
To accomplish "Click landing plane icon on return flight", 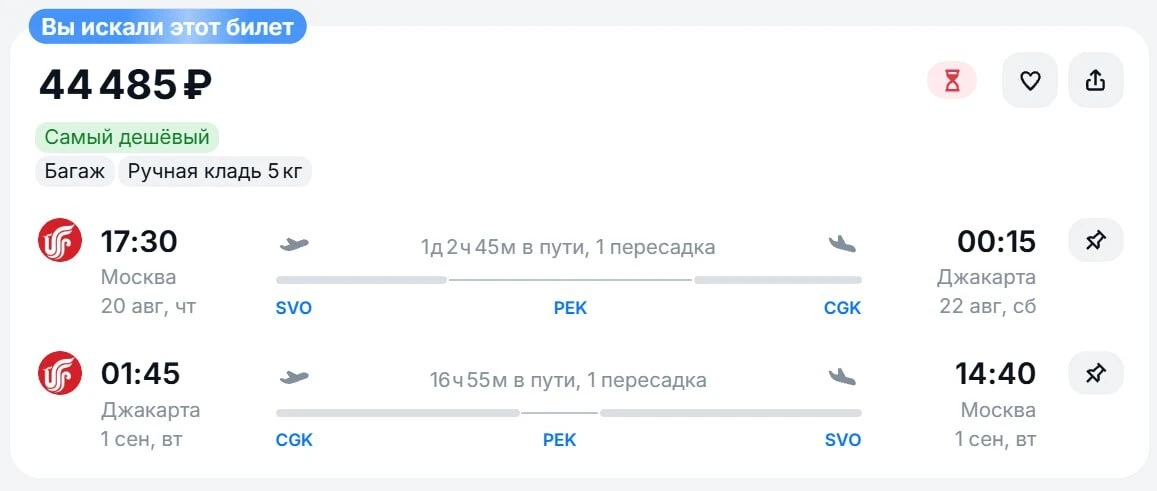I will 842,377.
